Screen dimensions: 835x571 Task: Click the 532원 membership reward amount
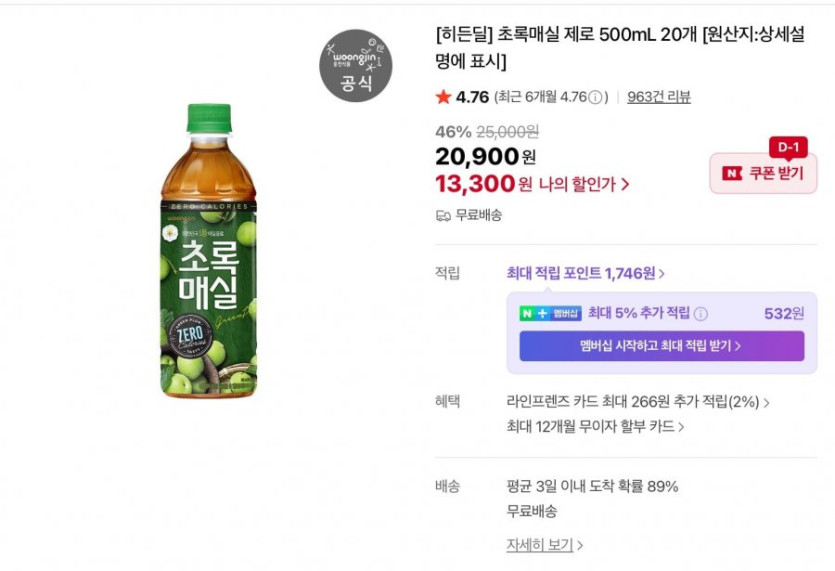(x=784, y=313)
